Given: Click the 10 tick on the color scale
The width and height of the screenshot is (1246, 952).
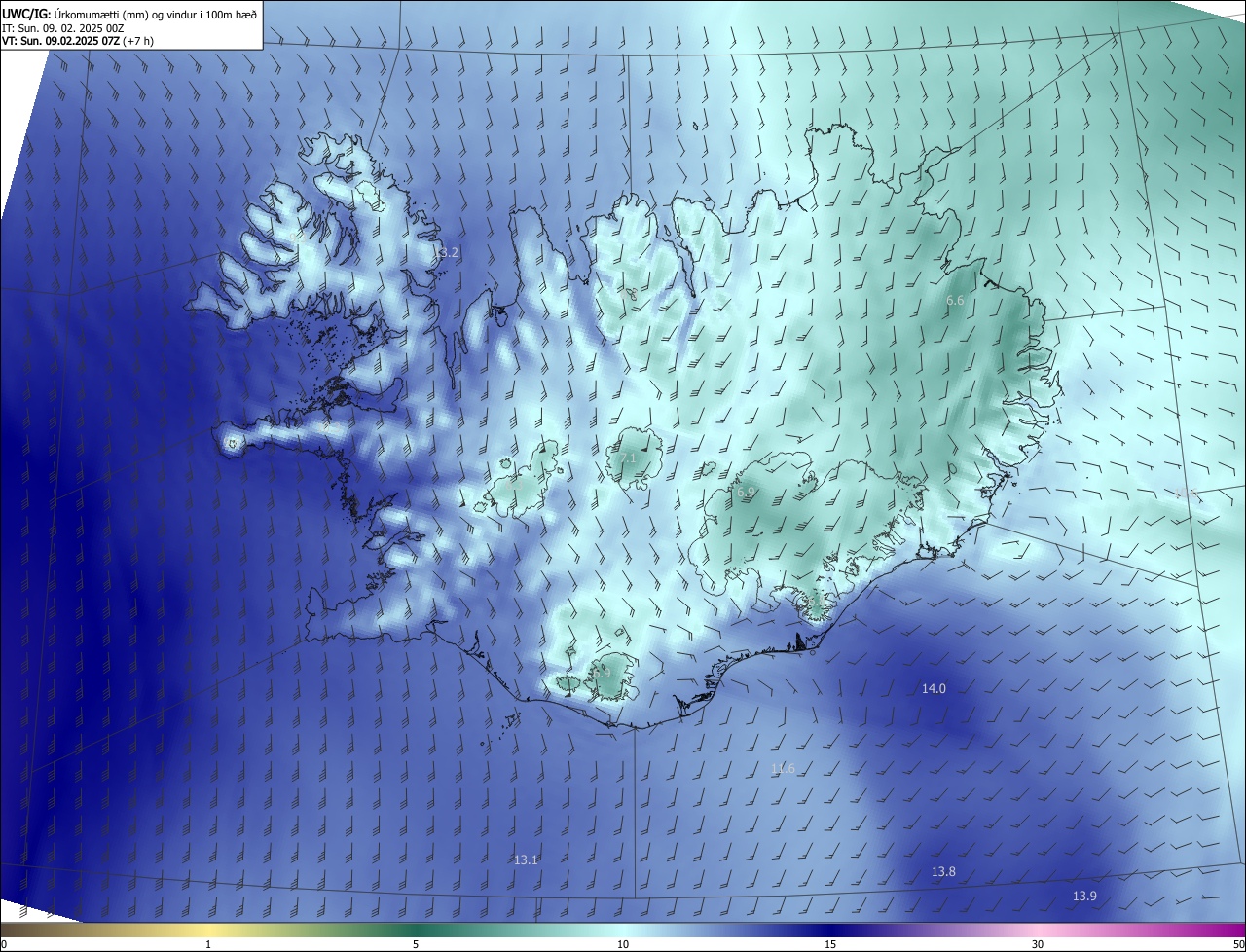Looking at the screenshot, I should point(623,944).
